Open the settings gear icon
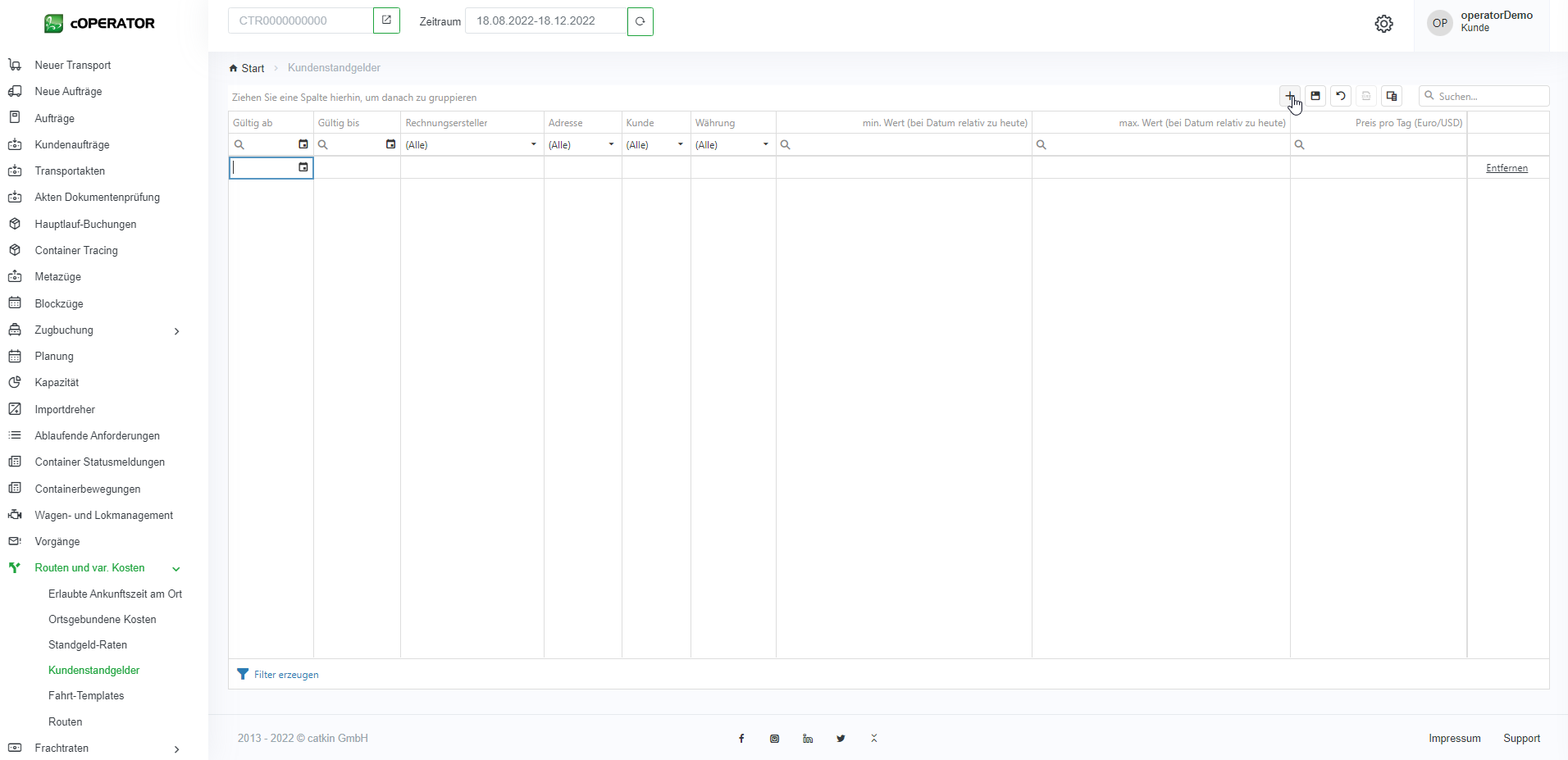Screen dimensions: 1568x760 pyautogui.click(x=1383, y=24)
